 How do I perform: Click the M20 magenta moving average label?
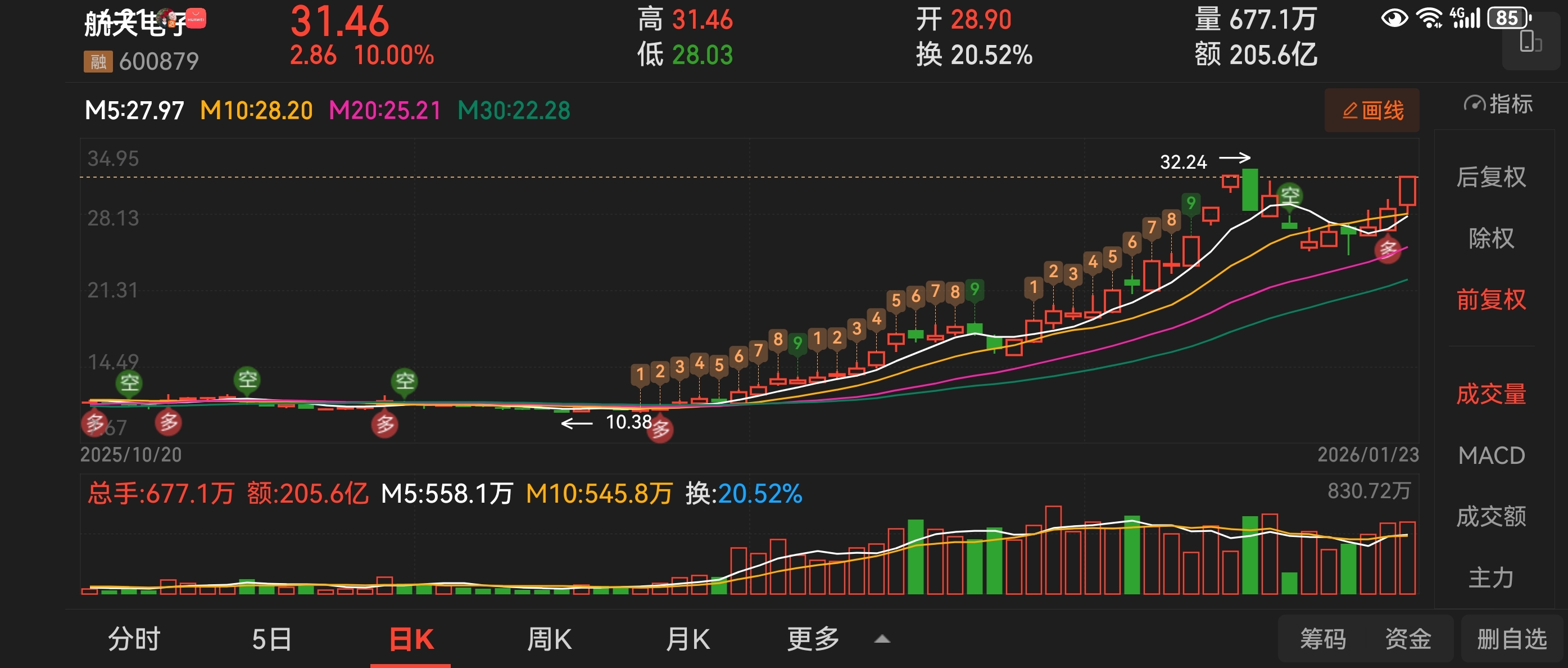coord(385,111)
